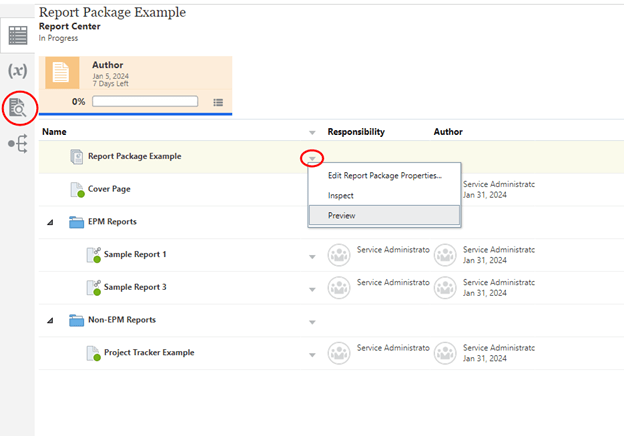Choose Edit Report Package Properties menu item
Viewport: 624px width, 436px height.
(384, 176)
